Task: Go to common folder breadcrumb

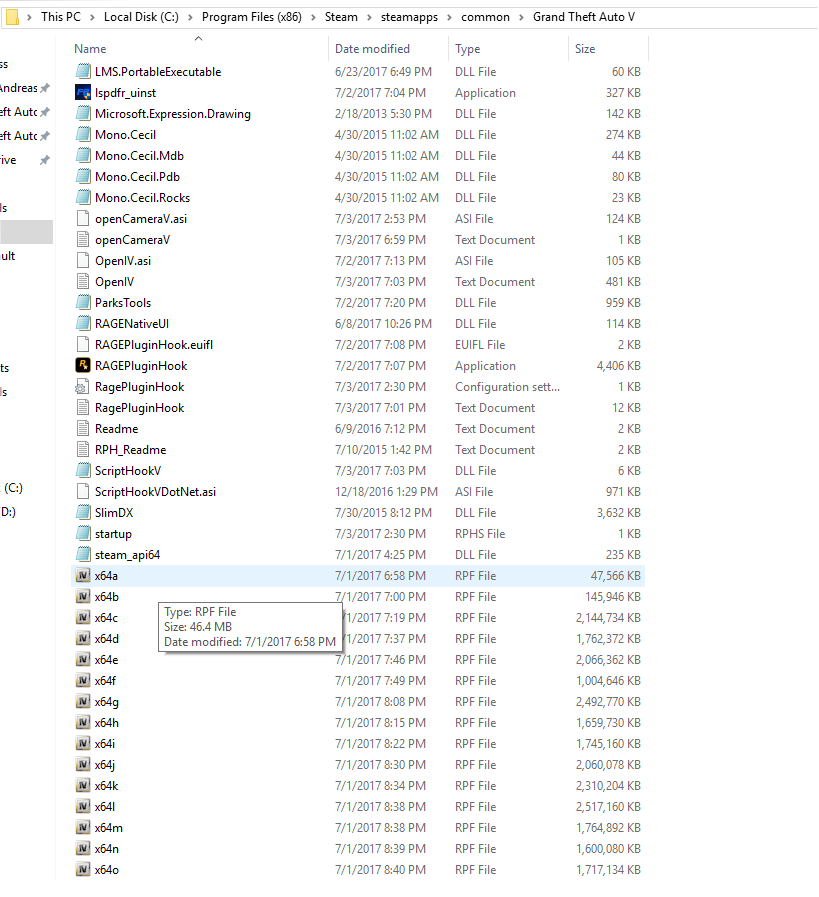Action: [485, 17]
